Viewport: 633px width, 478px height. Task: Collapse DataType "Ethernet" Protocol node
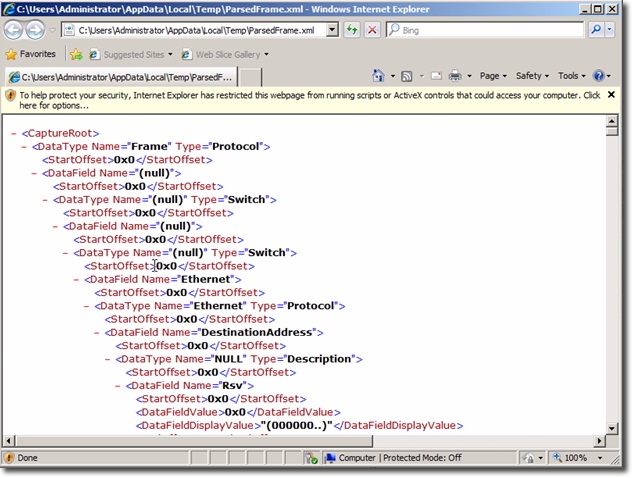(x=87, y=306)
